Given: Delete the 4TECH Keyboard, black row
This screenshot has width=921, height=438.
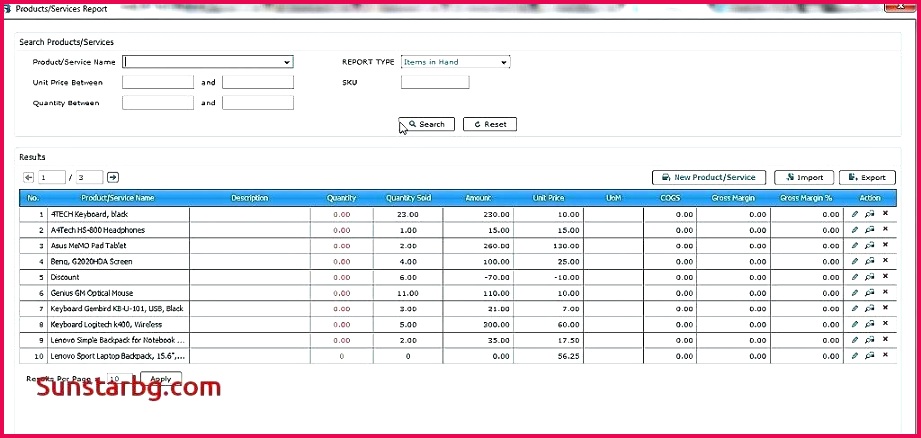Looking at the screenshot, I should click(885, 214).
